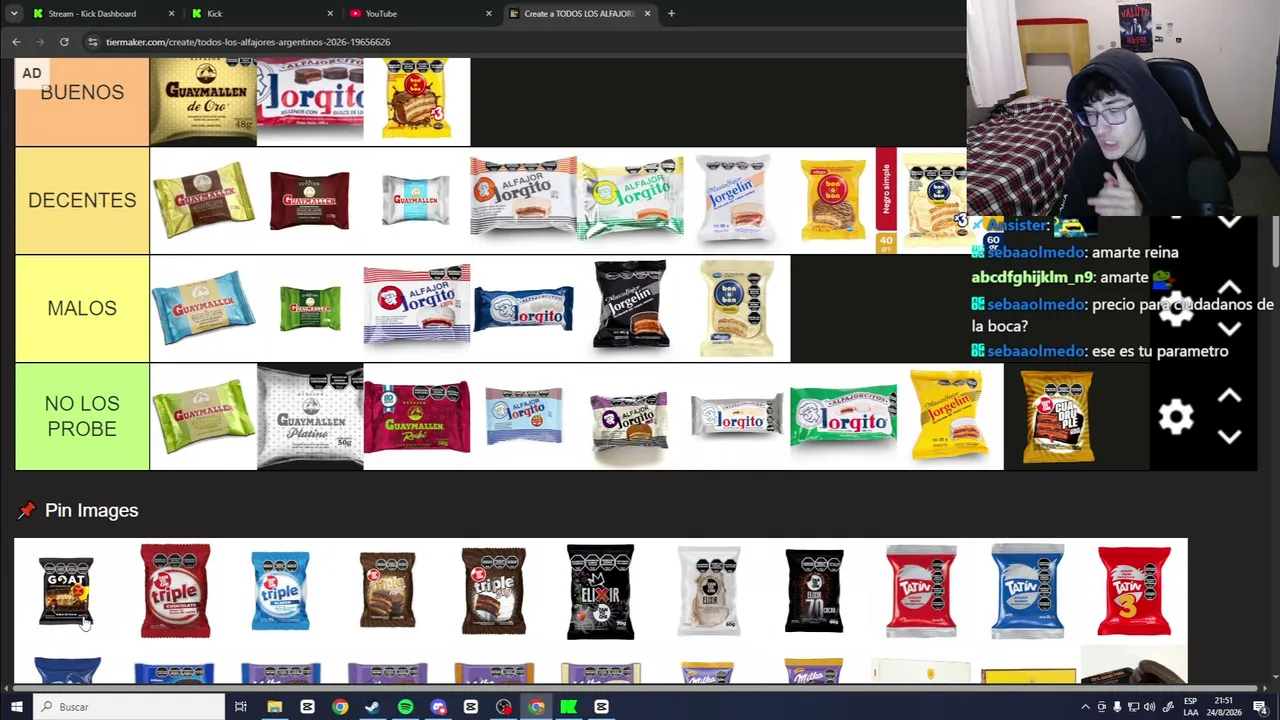Click the vertical page scrollbar

coord(1275,240)
